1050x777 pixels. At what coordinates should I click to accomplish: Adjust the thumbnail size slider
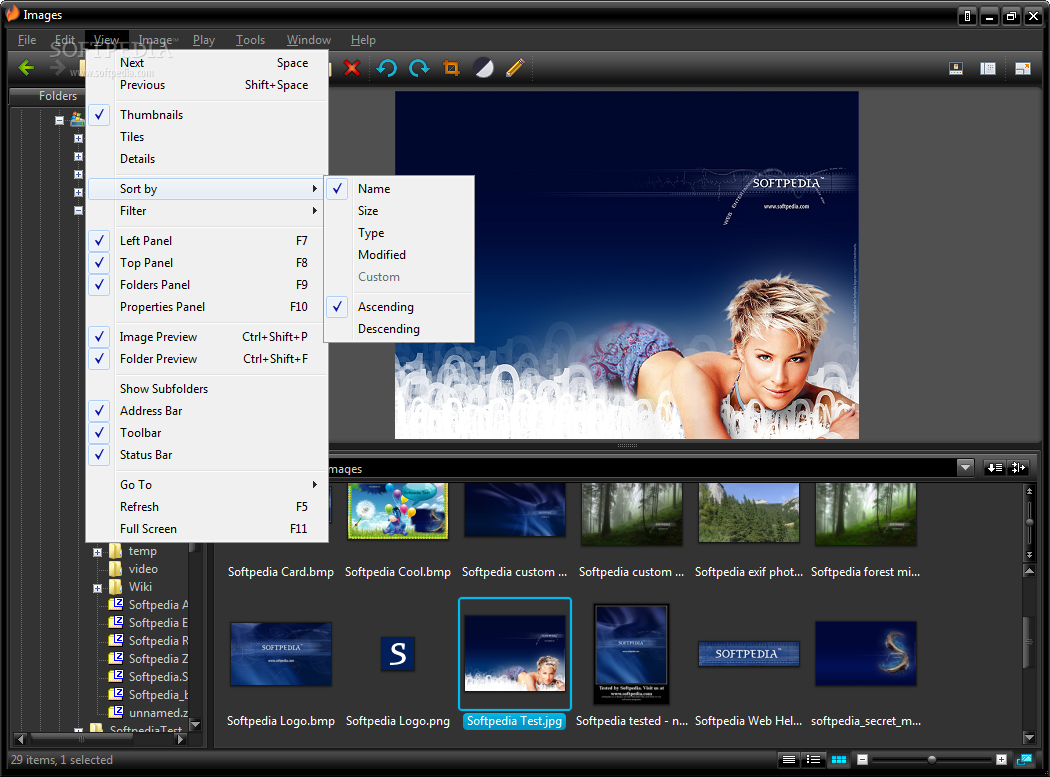[931, 760]
